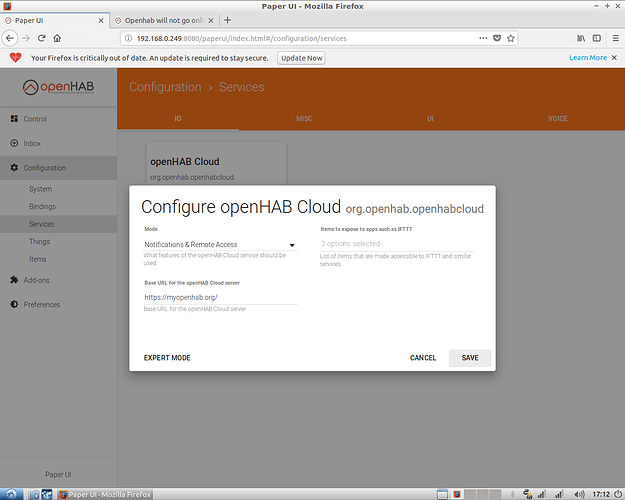Cancel the openHAB Cloud configuration

pos(423,358)
